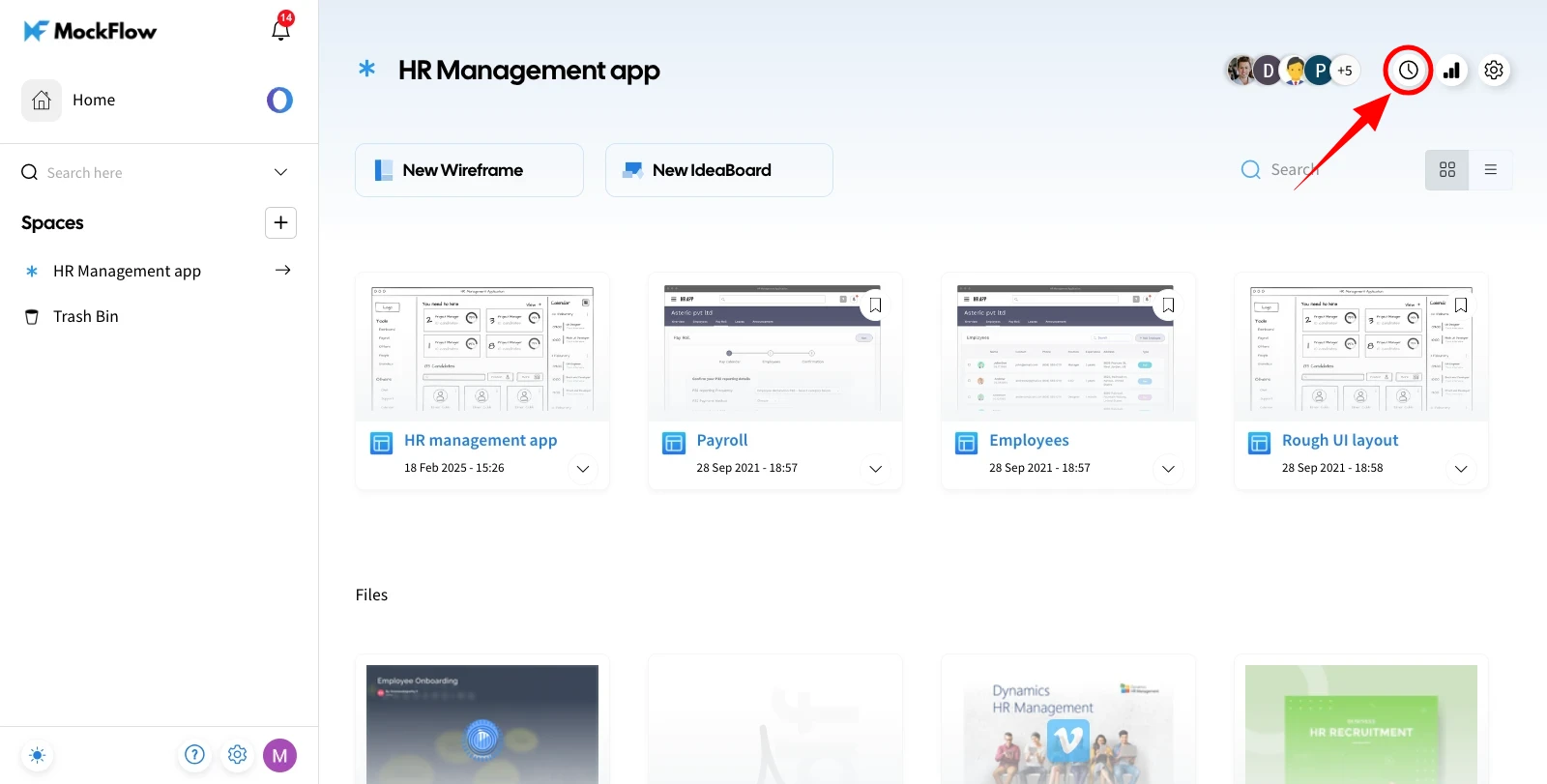Click the Employees title link
The width and height of the screenshot is (1547, 784).
pyautogui.click(x=1029, y=440)
